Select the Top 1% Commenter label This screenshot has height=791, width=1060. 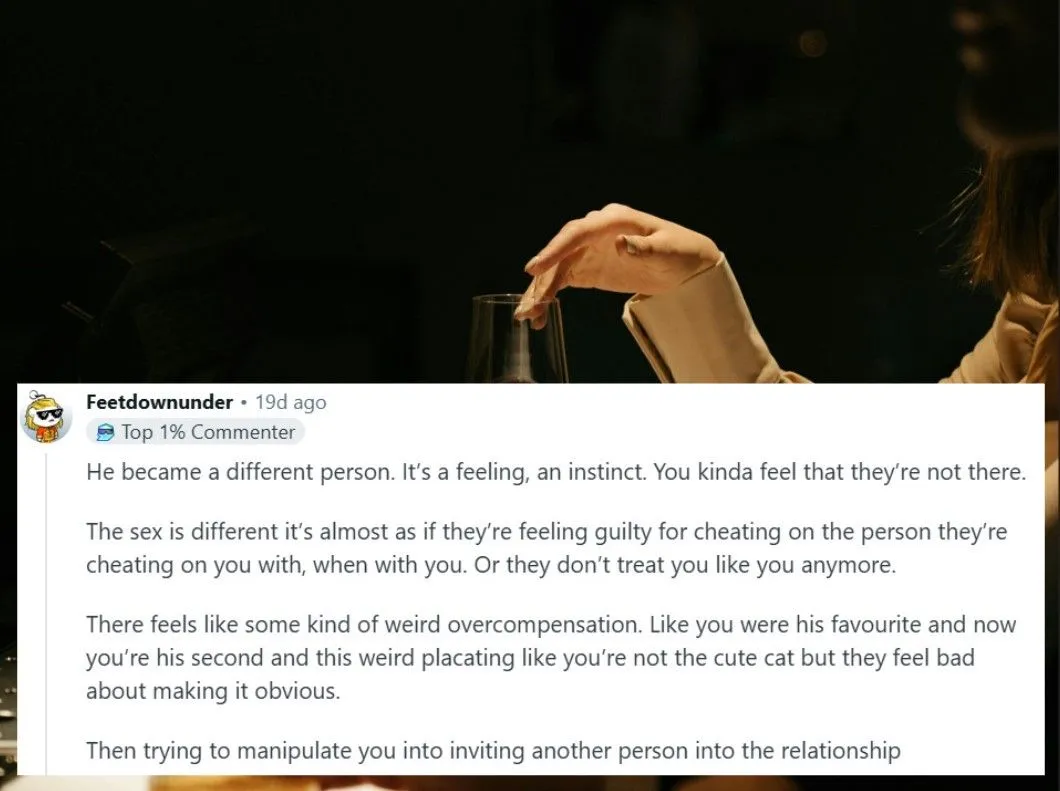pyautogui.click(x=208, y=433)
